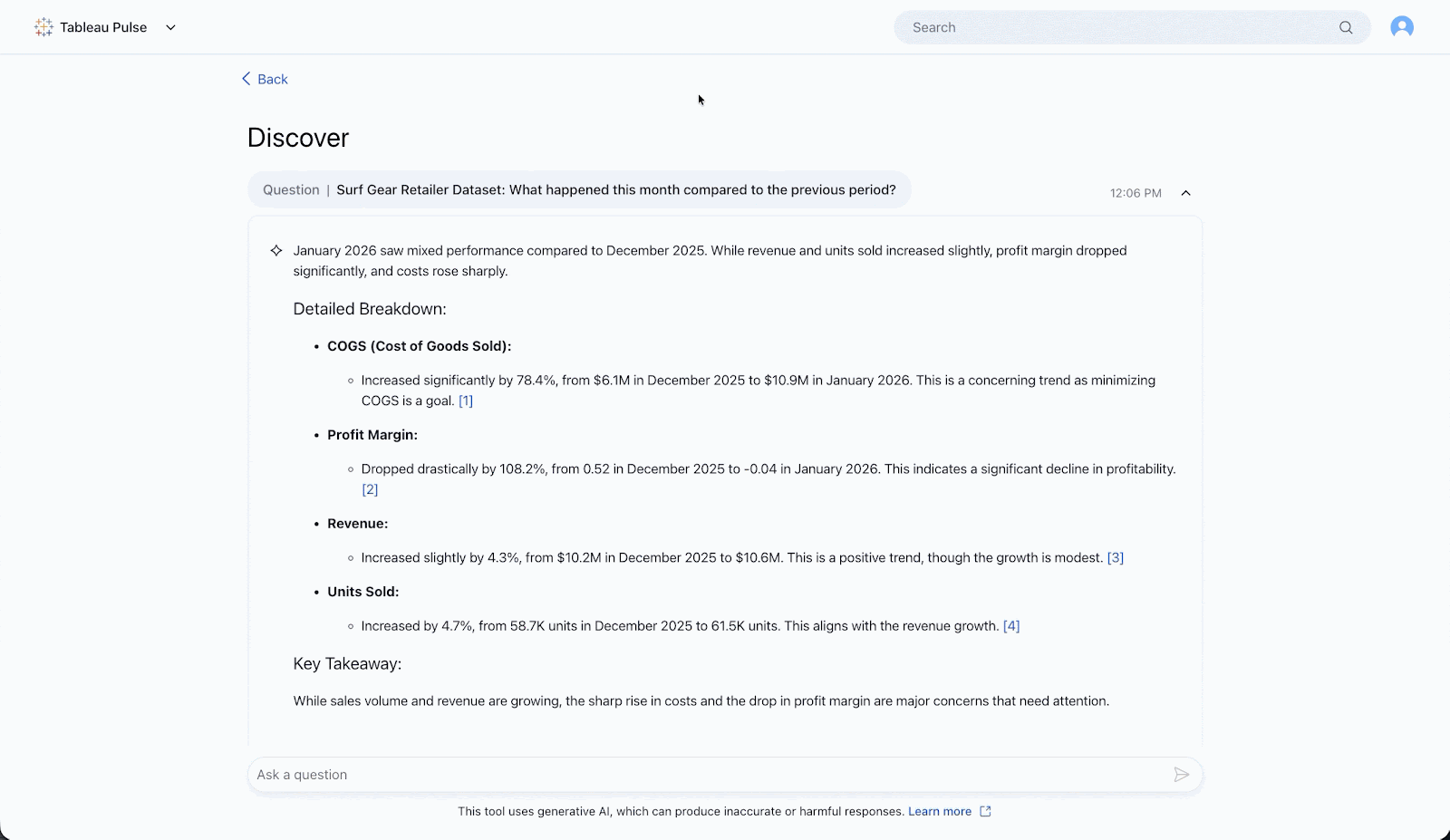This screenshot has width=1450, height=840.
Task: Collapse the answer with the up chevron
Action: click(1185, 193)
